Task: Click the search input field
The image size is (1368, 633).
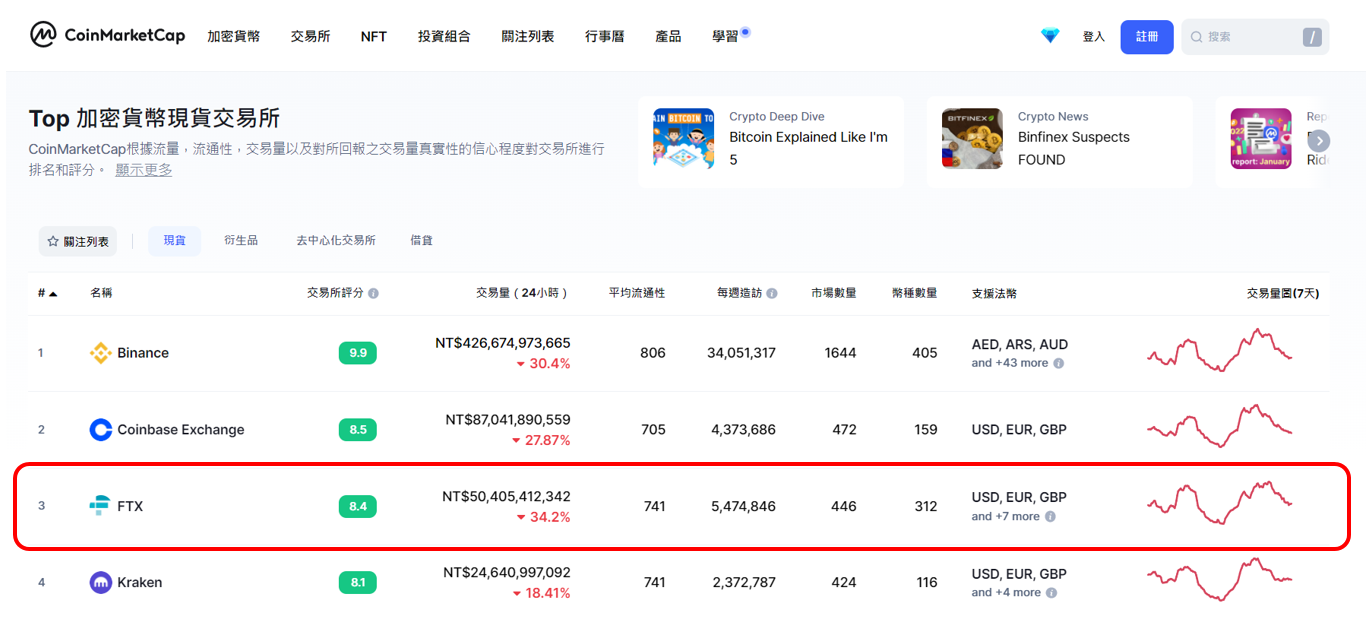Action: [x=1255, y=37]
